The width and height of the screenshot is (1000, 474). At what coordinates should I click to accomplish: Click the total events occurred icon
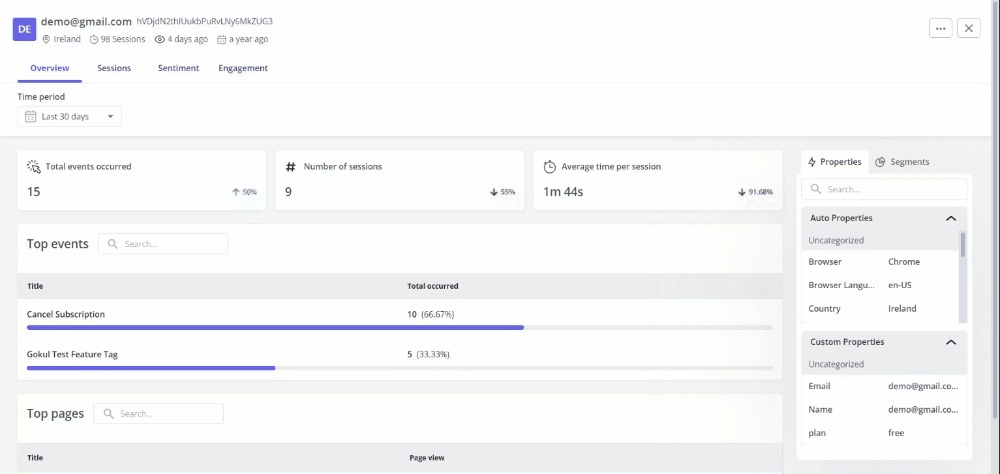(x=34, y=167)
